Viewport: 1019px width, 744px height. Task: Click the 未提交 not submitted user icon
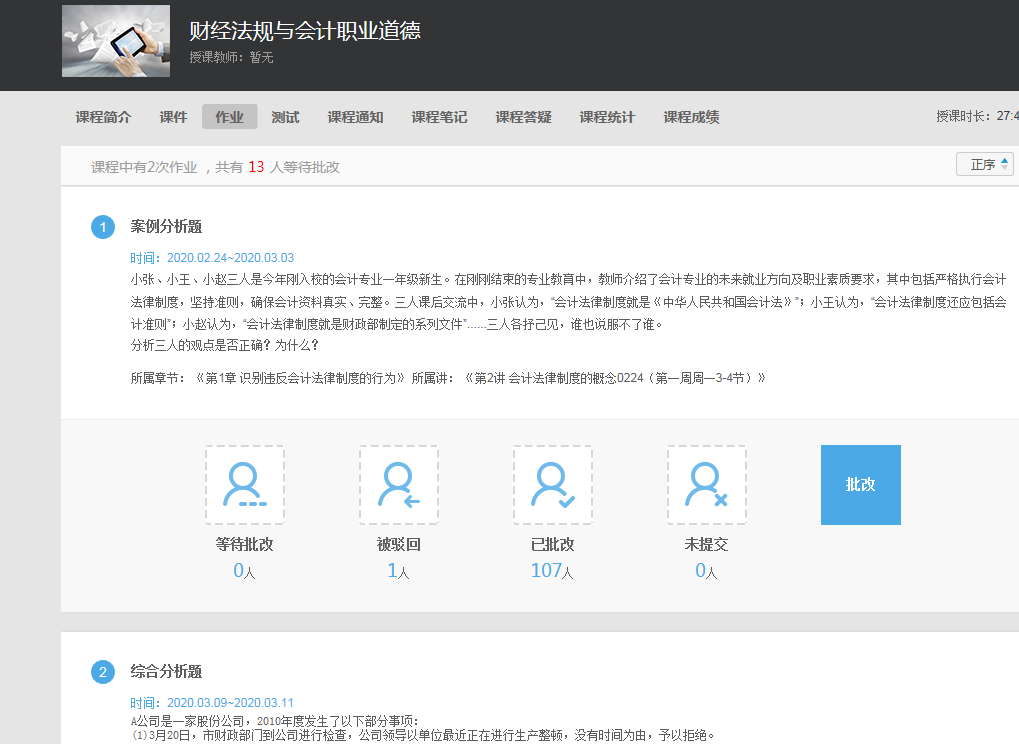click(707, 485)
